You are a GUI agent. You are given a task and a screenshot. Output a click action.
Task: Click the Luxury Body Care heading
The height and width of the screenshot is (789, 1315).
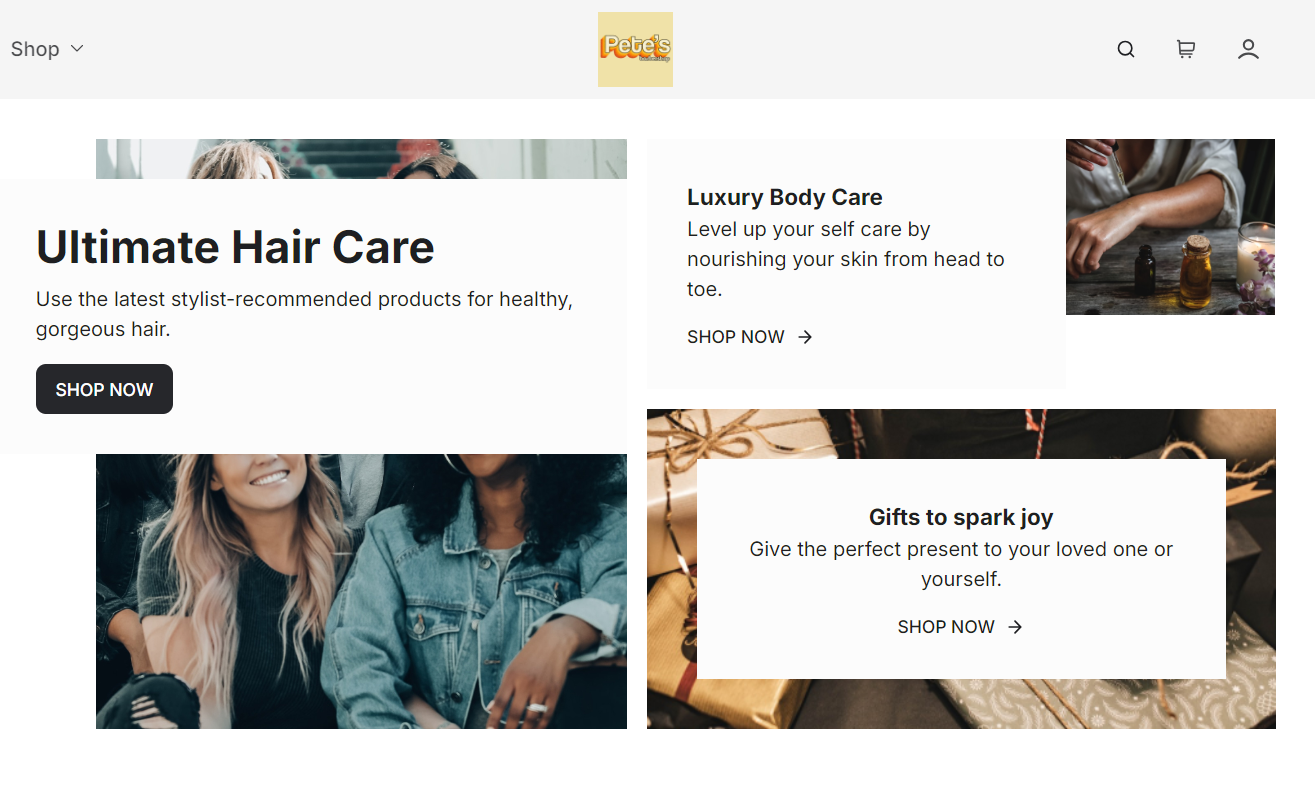pyautogui.click(x=785, y=197)
